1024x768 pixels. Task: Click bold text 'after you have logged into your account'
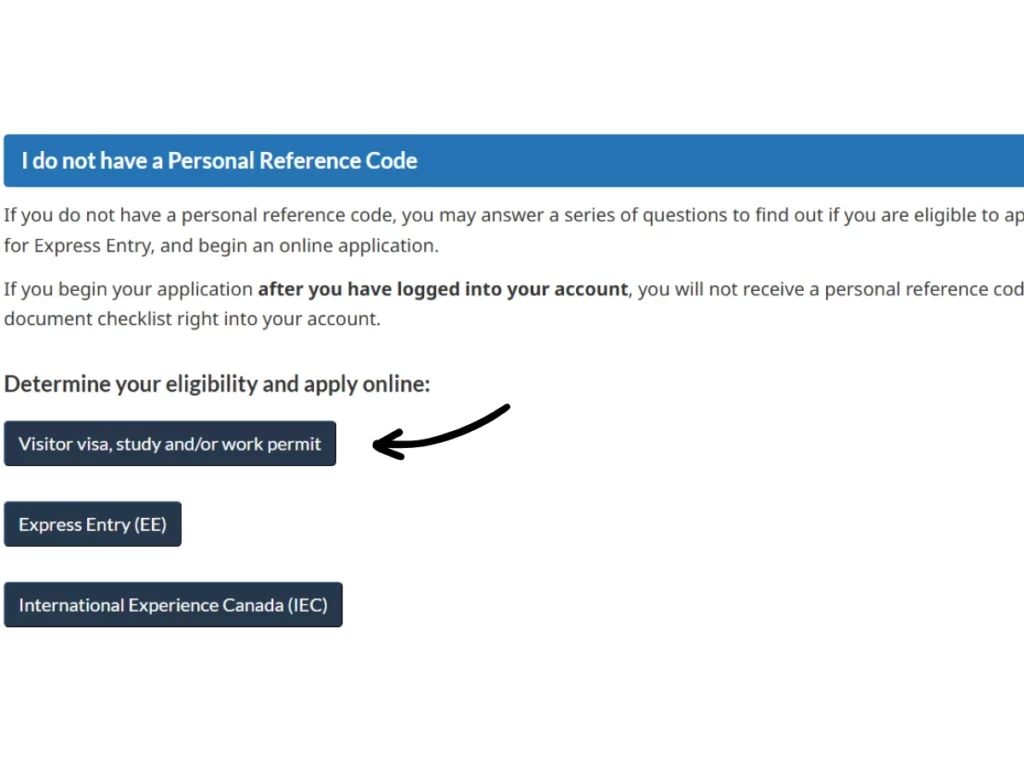click(x=442, y=290)
